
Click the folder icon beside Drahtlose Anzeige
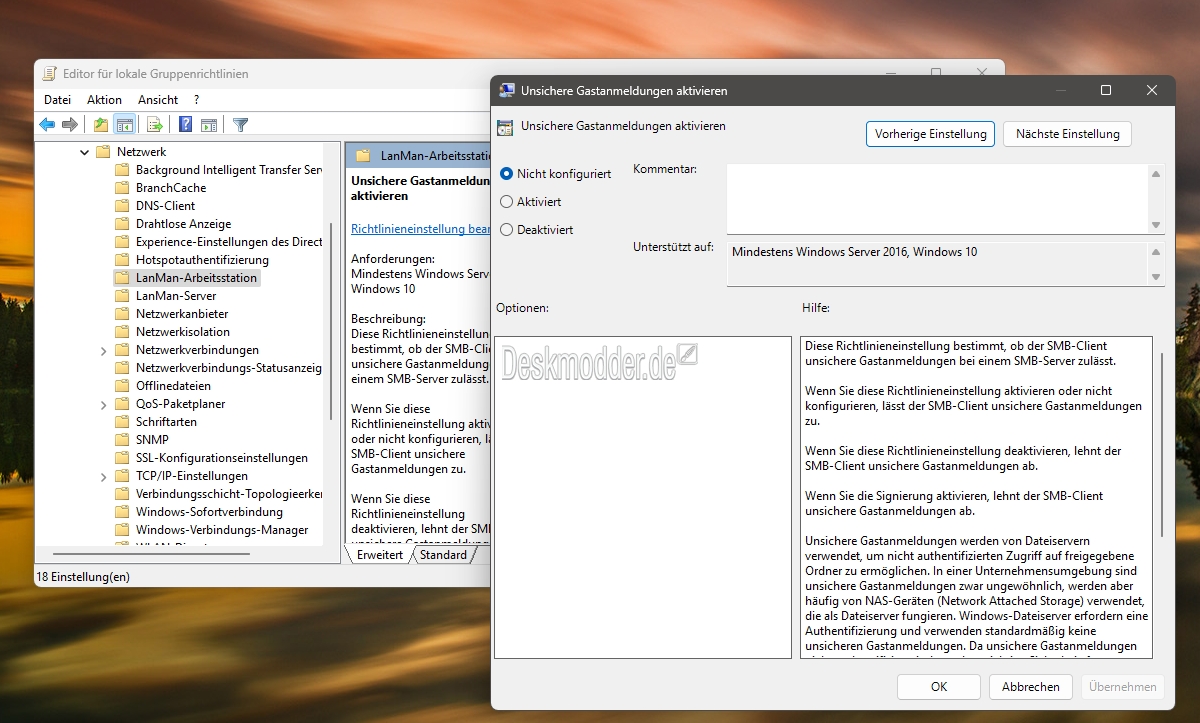(x=122, y=224)
